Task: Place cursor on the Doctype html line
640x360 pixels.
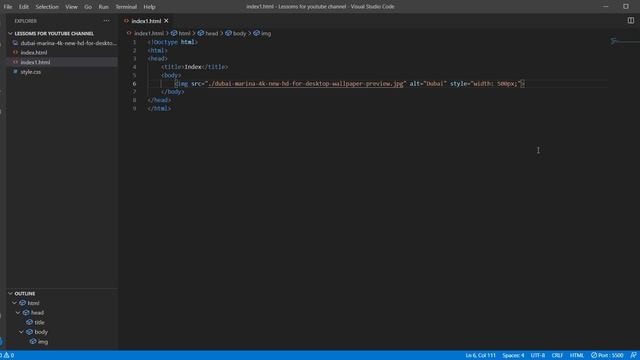Action: coord(173,42)
